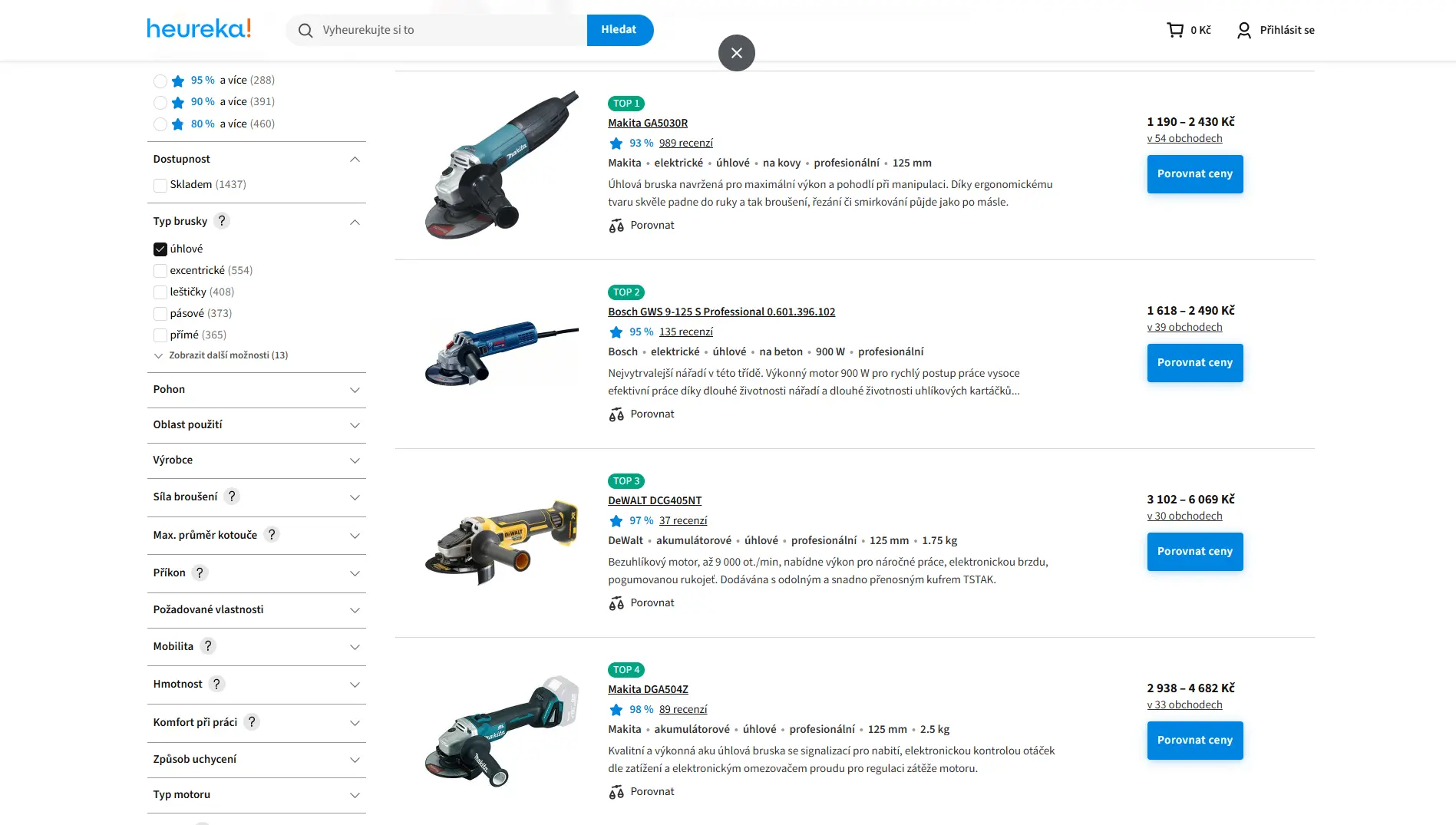Screen dimensions: 1456x825
Task: Open help question mark for Typ brusky
Action: (x=222, y=221)
